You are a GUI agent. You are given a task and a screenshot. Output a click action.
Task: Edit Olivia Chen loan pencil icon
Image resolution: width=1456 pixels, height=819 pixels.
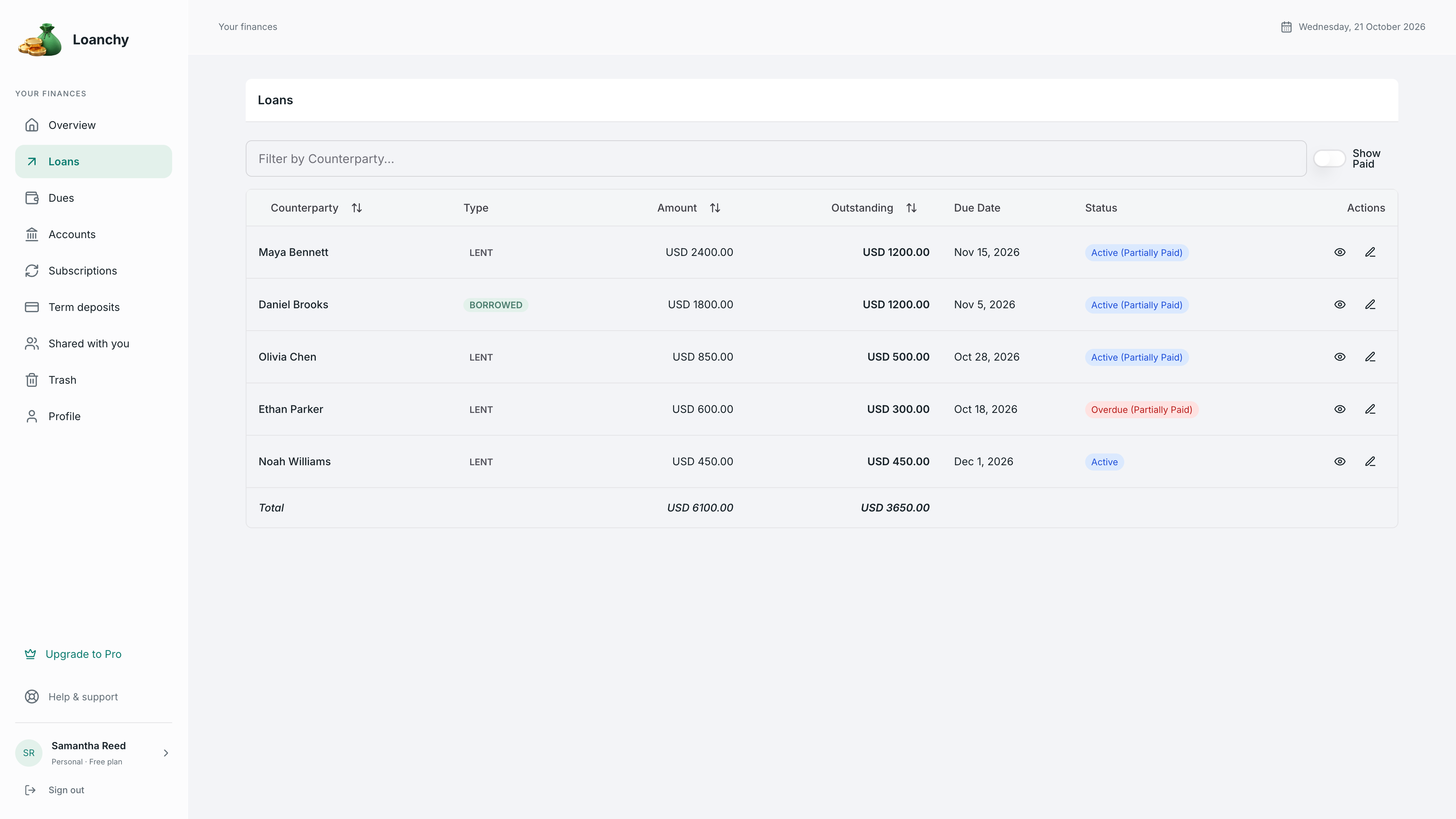(1370, 357)
